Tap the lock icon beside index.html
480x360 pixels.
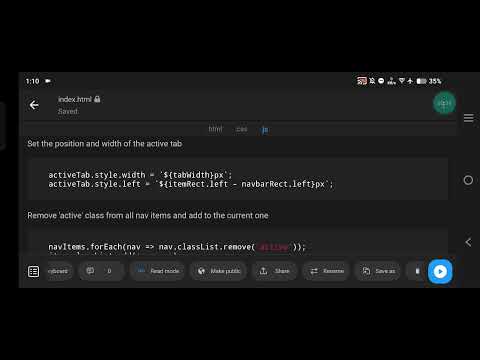(97, 99)
